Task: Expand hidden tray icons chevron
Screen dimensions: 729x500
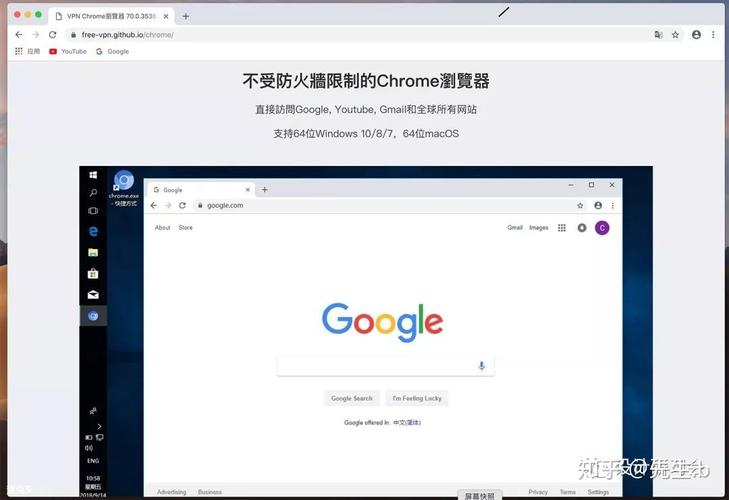Action: pos(99,426)
